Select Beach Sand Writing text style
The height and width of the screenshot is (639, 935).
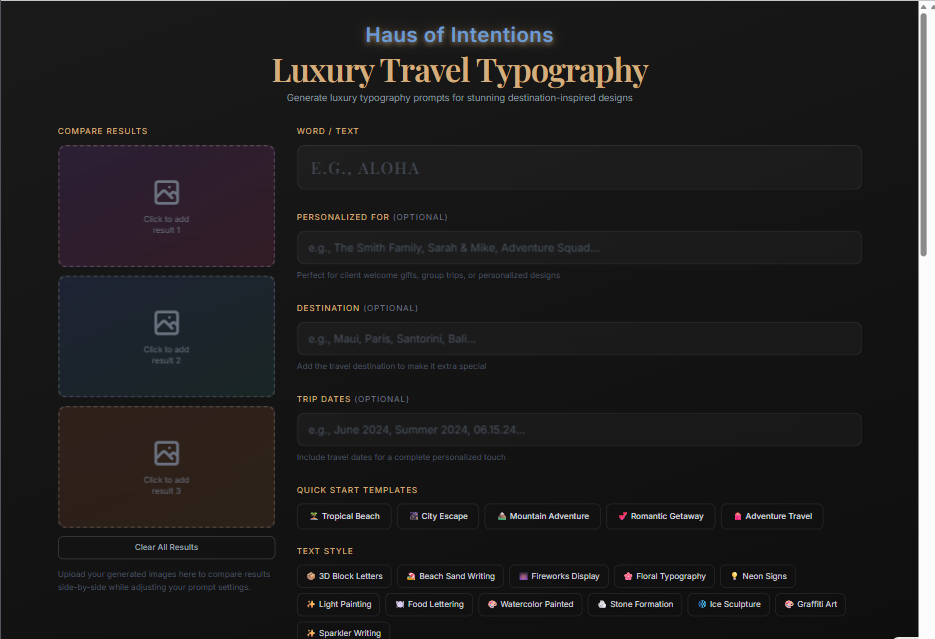[x=450, y=576]
